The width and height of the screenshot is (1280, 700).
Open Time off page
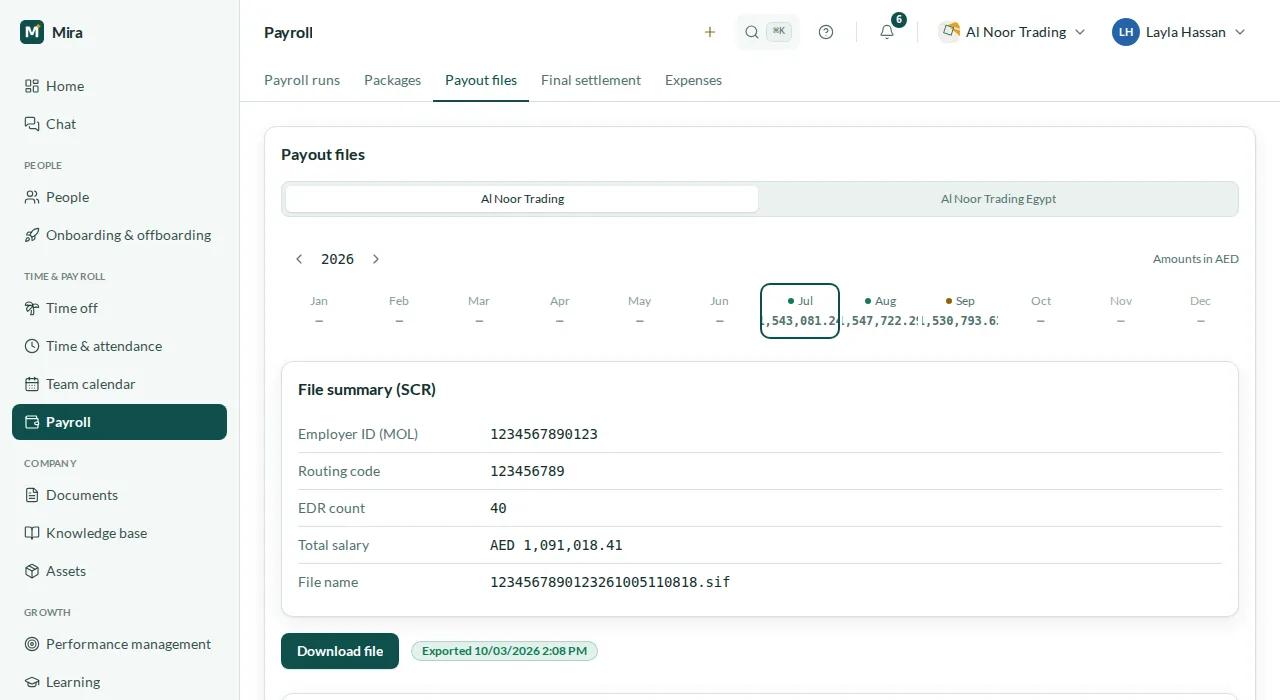coord(119,308)
